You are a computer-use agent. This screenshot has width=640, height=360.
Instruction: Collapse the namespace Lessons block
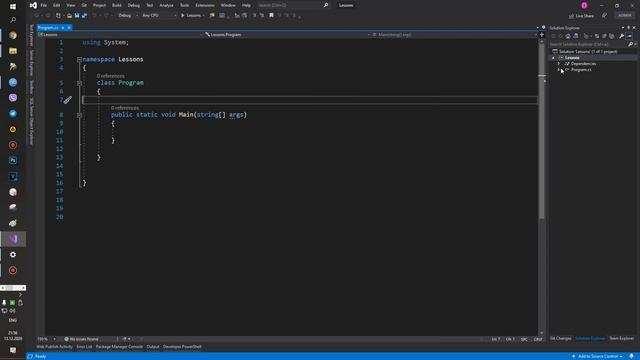[x=79, y=60]
